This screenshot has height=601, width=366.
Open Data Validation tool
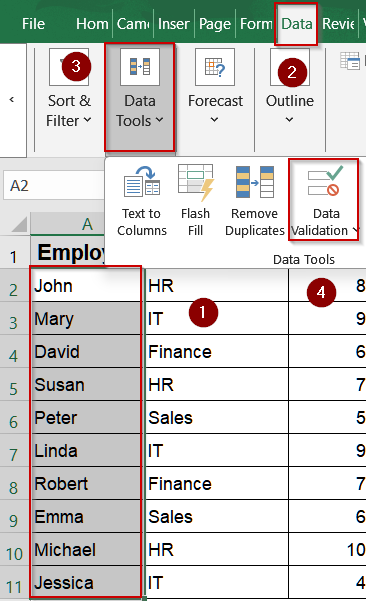pos(324,200)
